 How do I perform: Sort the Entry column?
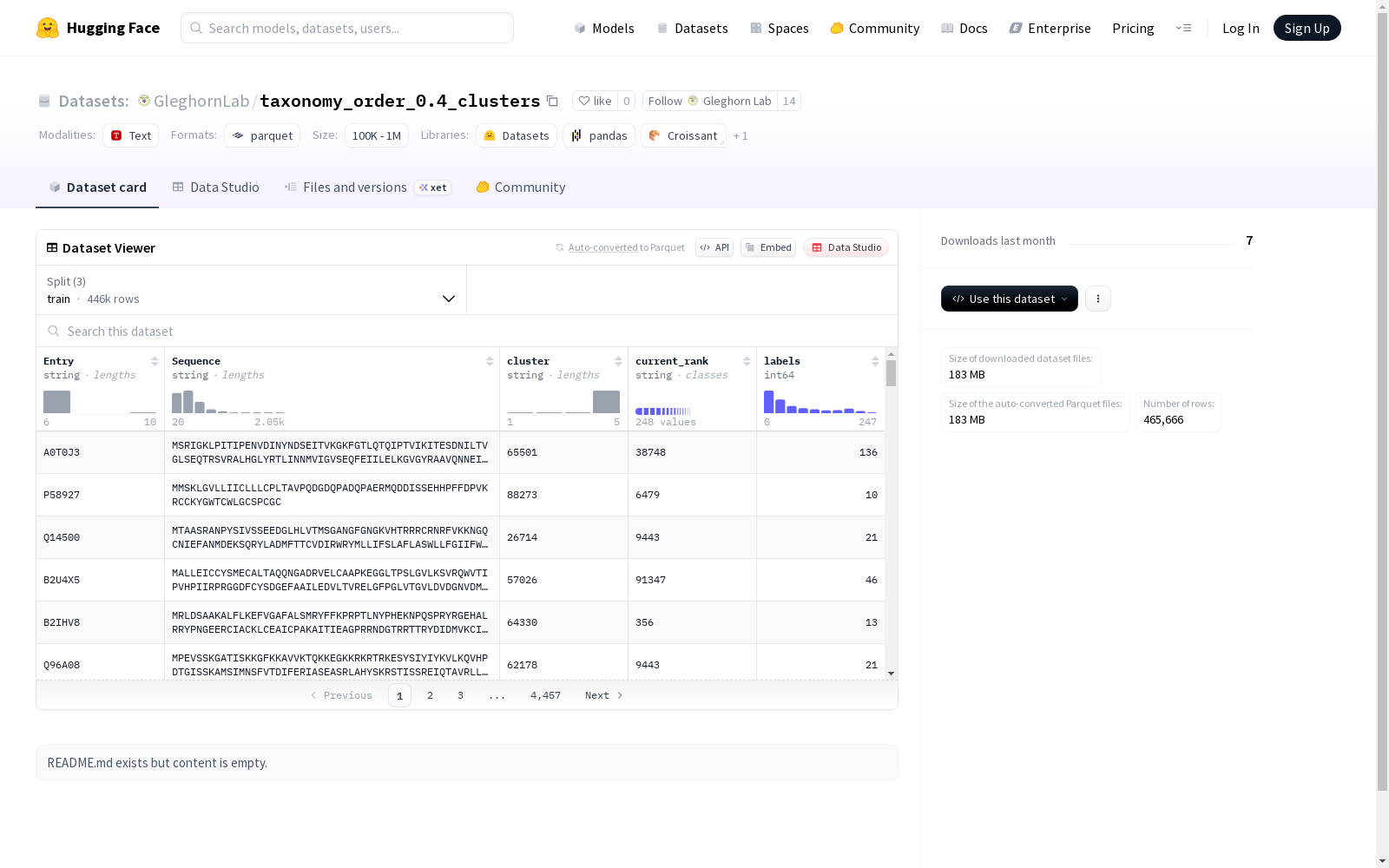click(x=155, y=361)
